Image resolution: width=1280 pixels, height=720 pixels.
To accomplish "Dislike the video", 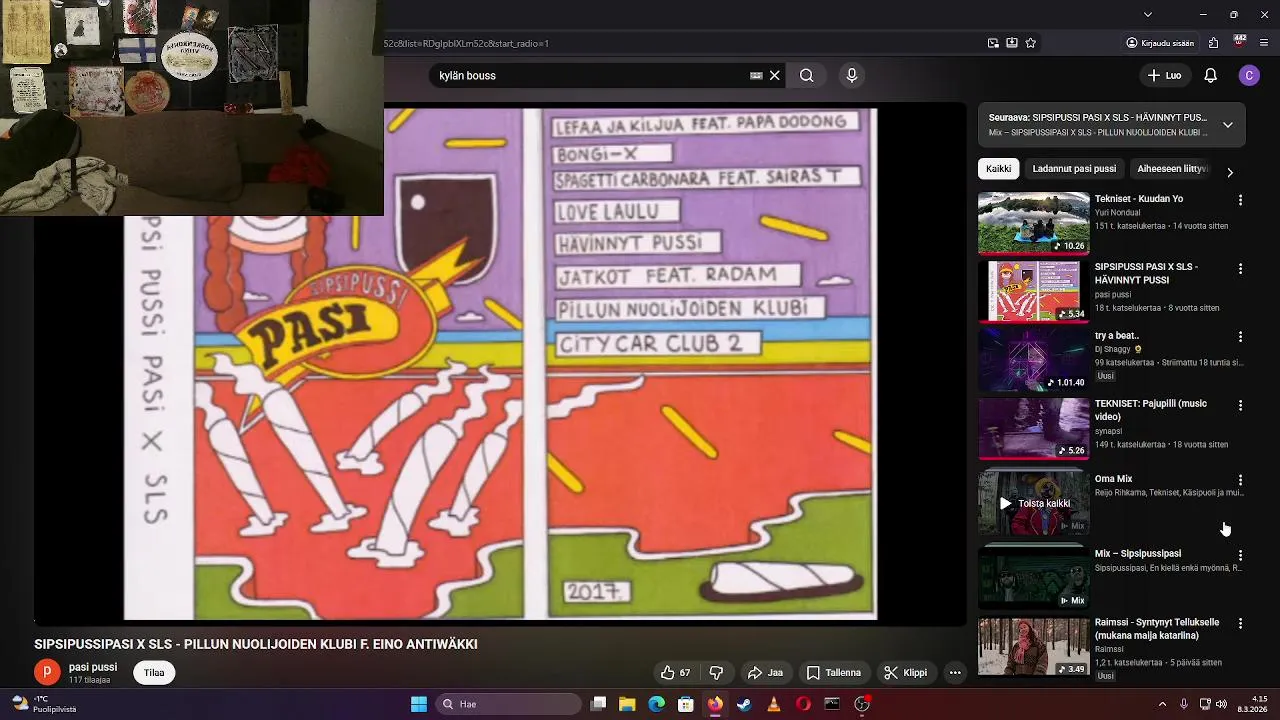I will pyautogui.click(x=716, y=672).
